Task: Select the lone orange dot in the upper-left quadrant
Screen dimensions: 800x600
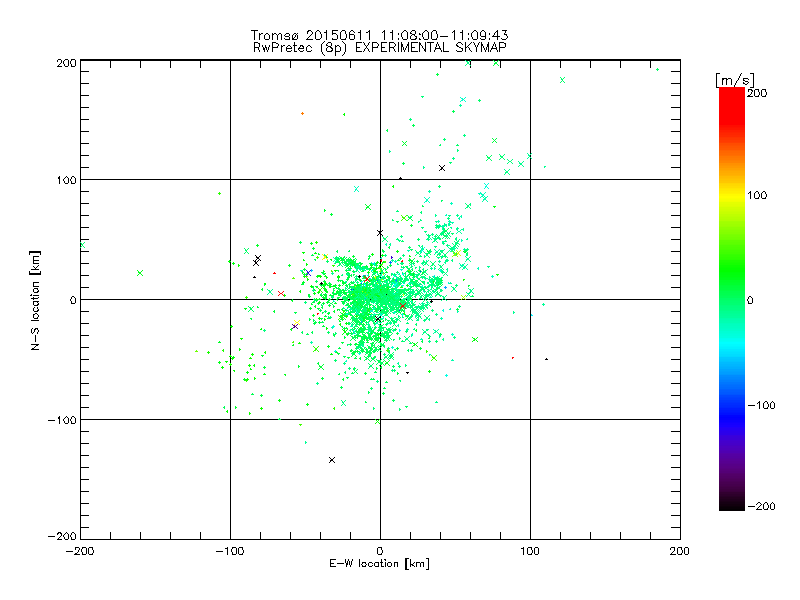Action: pos(303,113)
